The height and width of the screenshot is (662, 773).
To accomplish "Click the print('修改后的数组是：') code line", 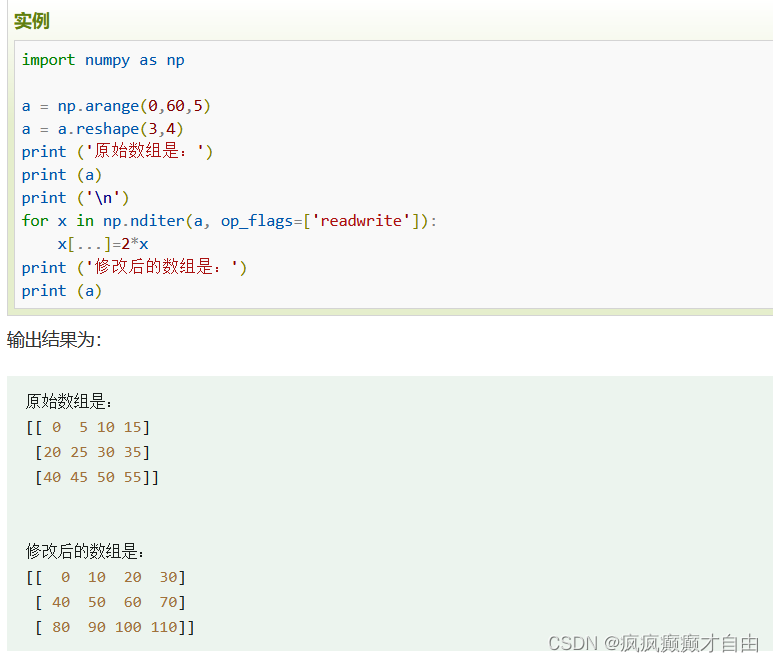I will coord(134,267).
